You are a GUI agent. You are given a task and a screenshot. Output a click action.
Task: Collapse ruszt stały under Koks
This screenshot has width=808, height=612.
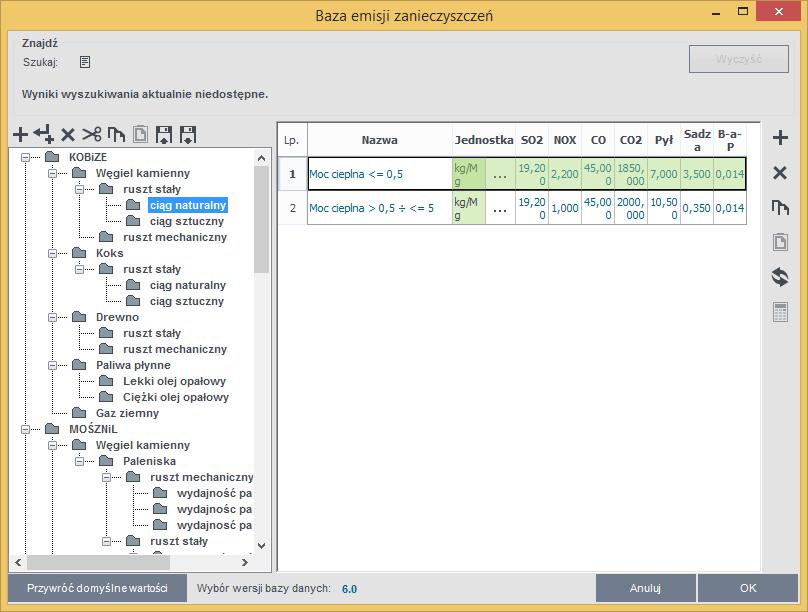(x=79, y=269)
